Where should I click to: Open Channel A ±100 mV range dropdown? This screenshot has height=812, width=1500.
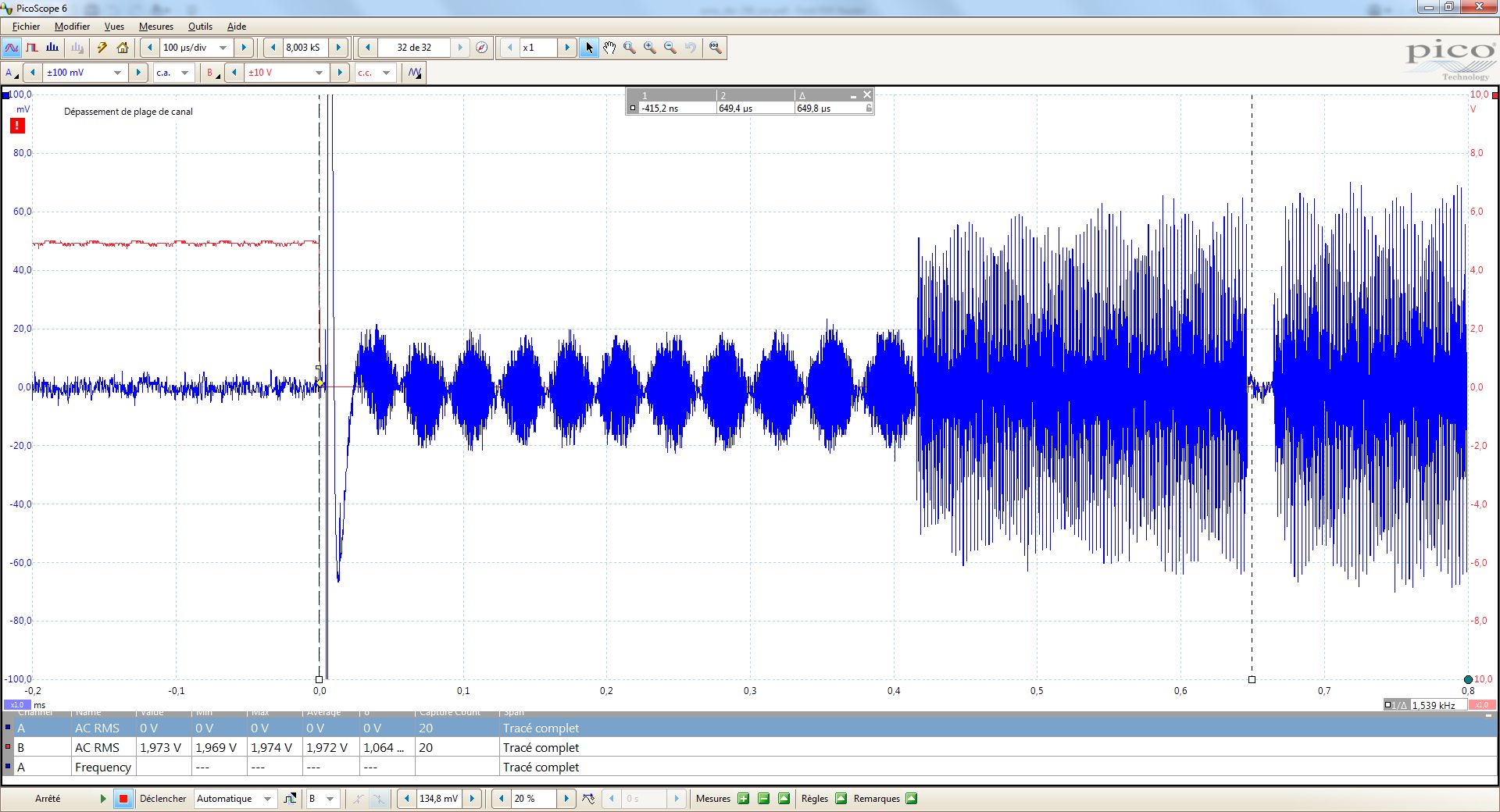coord(118,73)
